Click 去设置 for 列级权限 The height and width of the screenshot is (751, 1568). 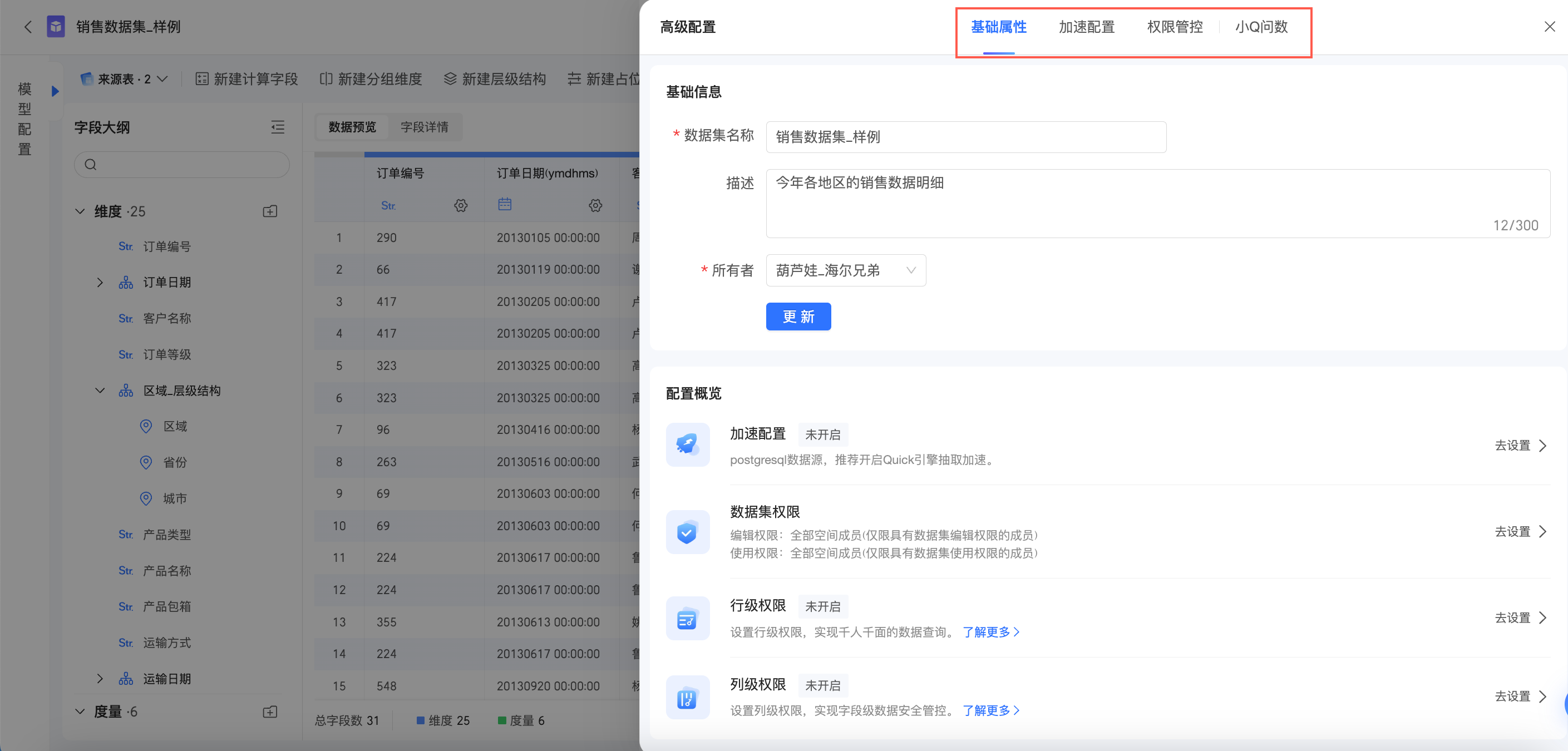click(1521, 697)
